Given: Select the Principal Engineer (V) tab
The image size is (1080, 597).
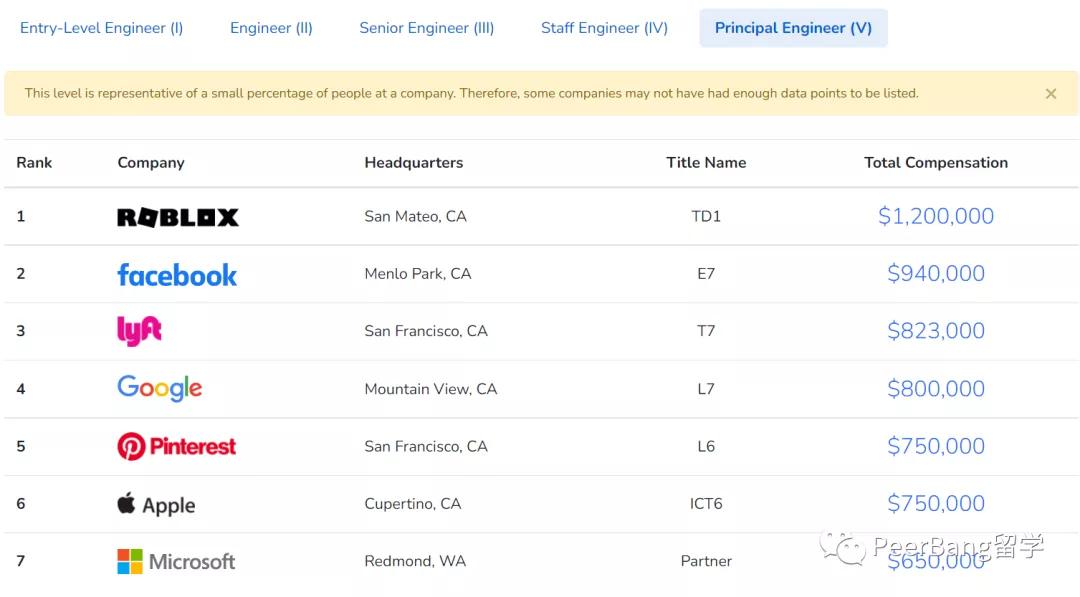Looking at the screenshot, I should (793, 28).
